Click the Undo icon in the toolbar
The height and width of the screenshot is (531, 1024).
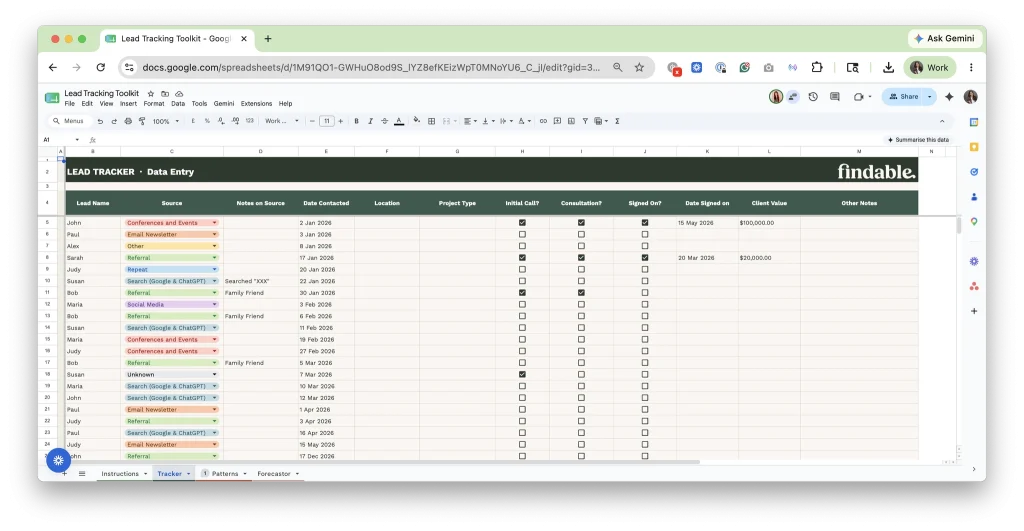pos(100,121)
